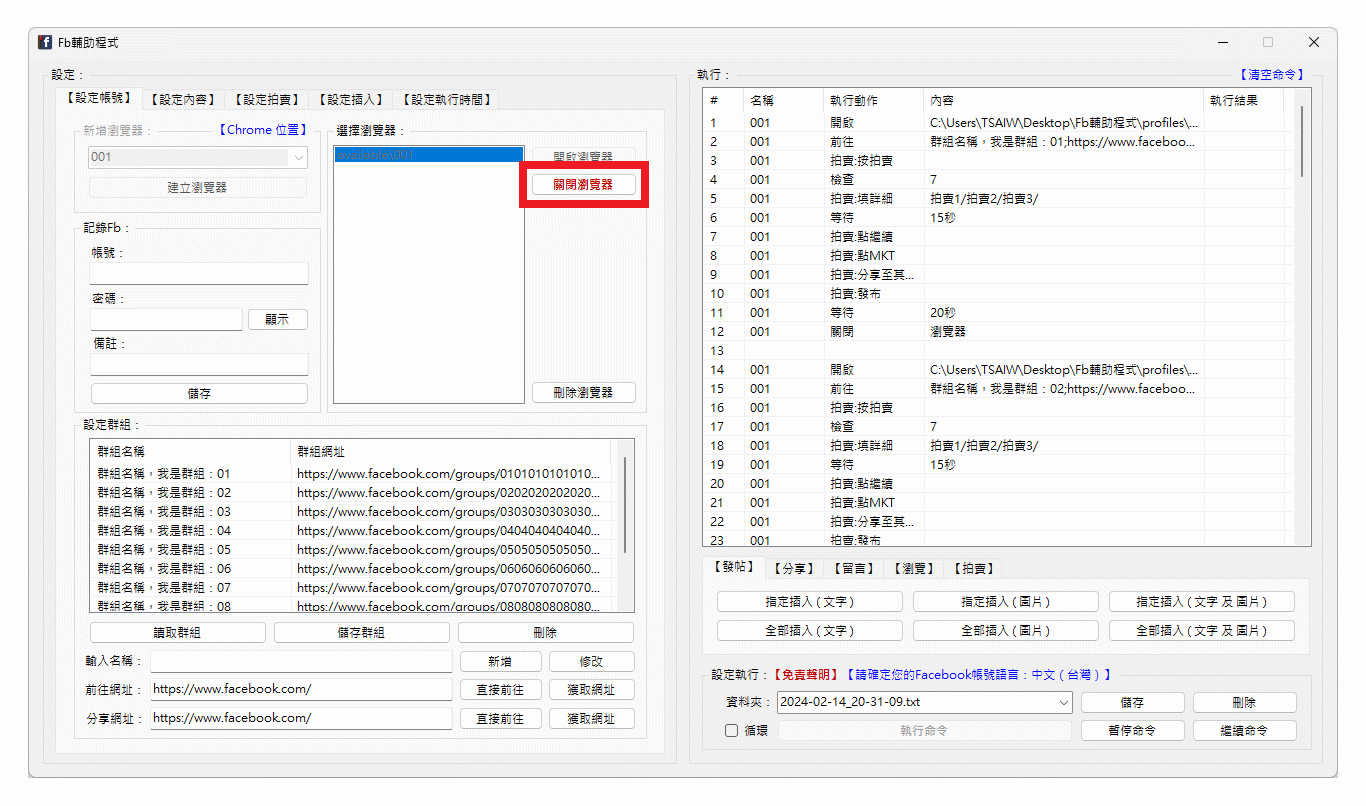Click the 群組名稱 column header
This screenshot has height=806, width=1366.
(190, 452)
